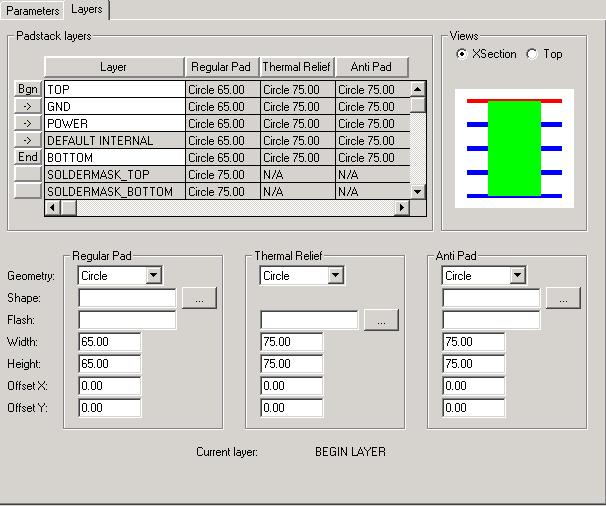This screenshot has height=506, width=606.
Task: Open Regular Pad Geometry dropdown
Action: (x=153, y=275)
